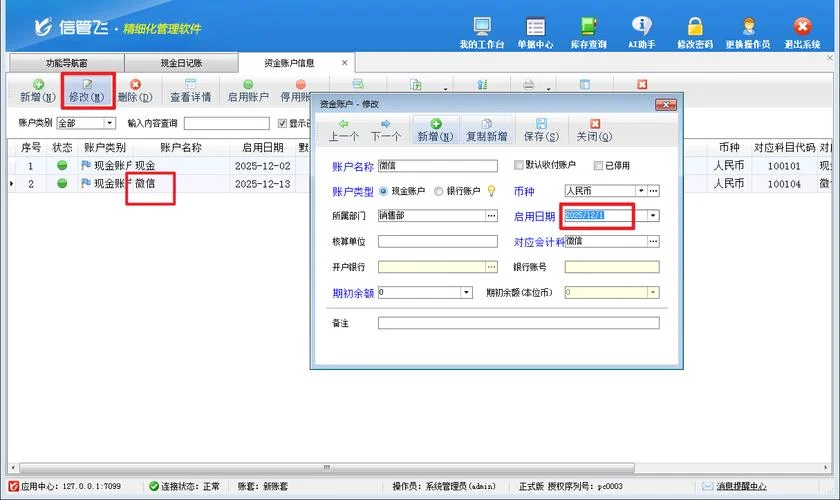Click ellipsis button in 开户银行 field

(x=491, y=267)
